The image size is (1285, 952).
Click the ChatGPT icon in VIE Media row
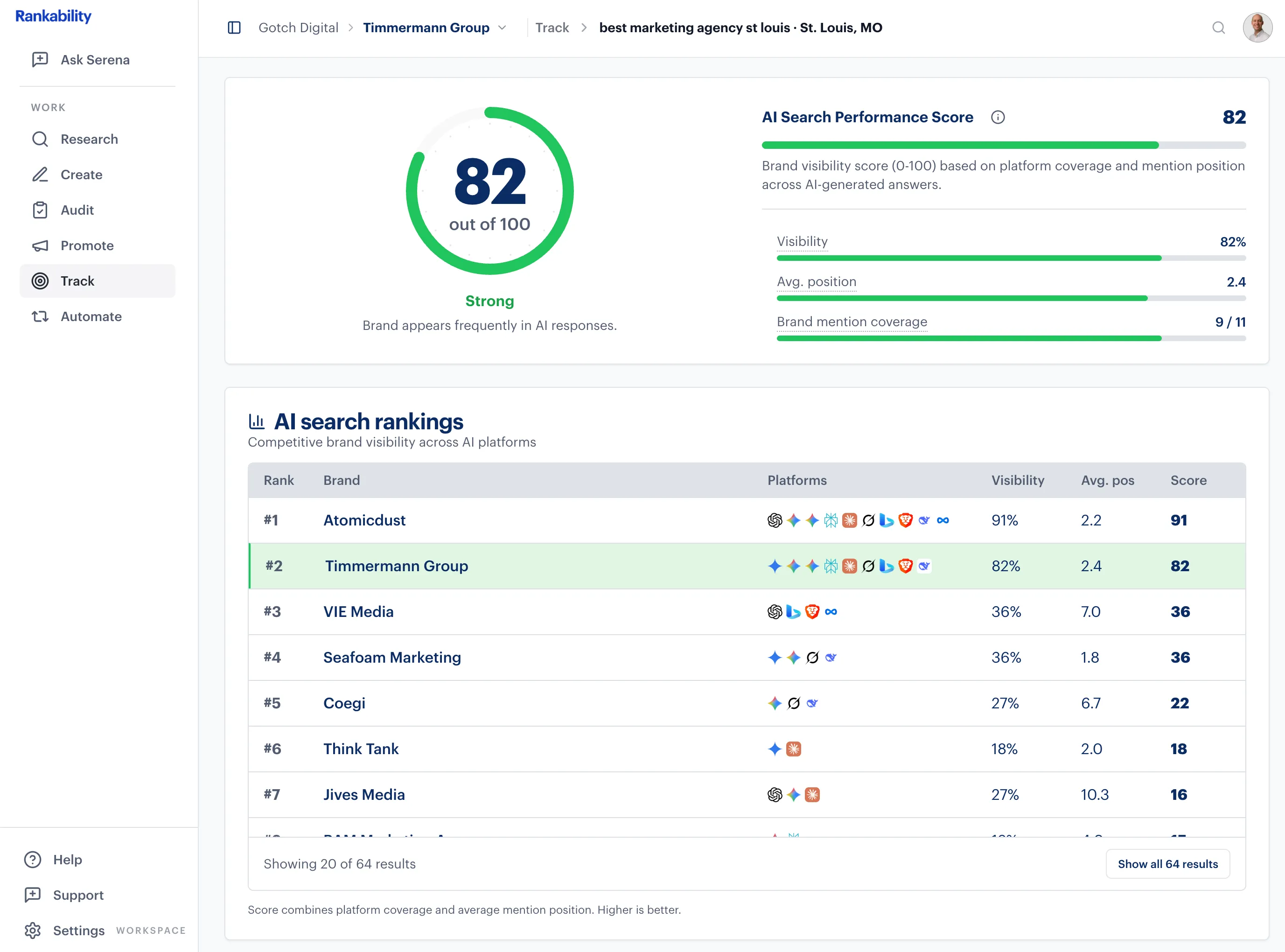tap(775, 611)
